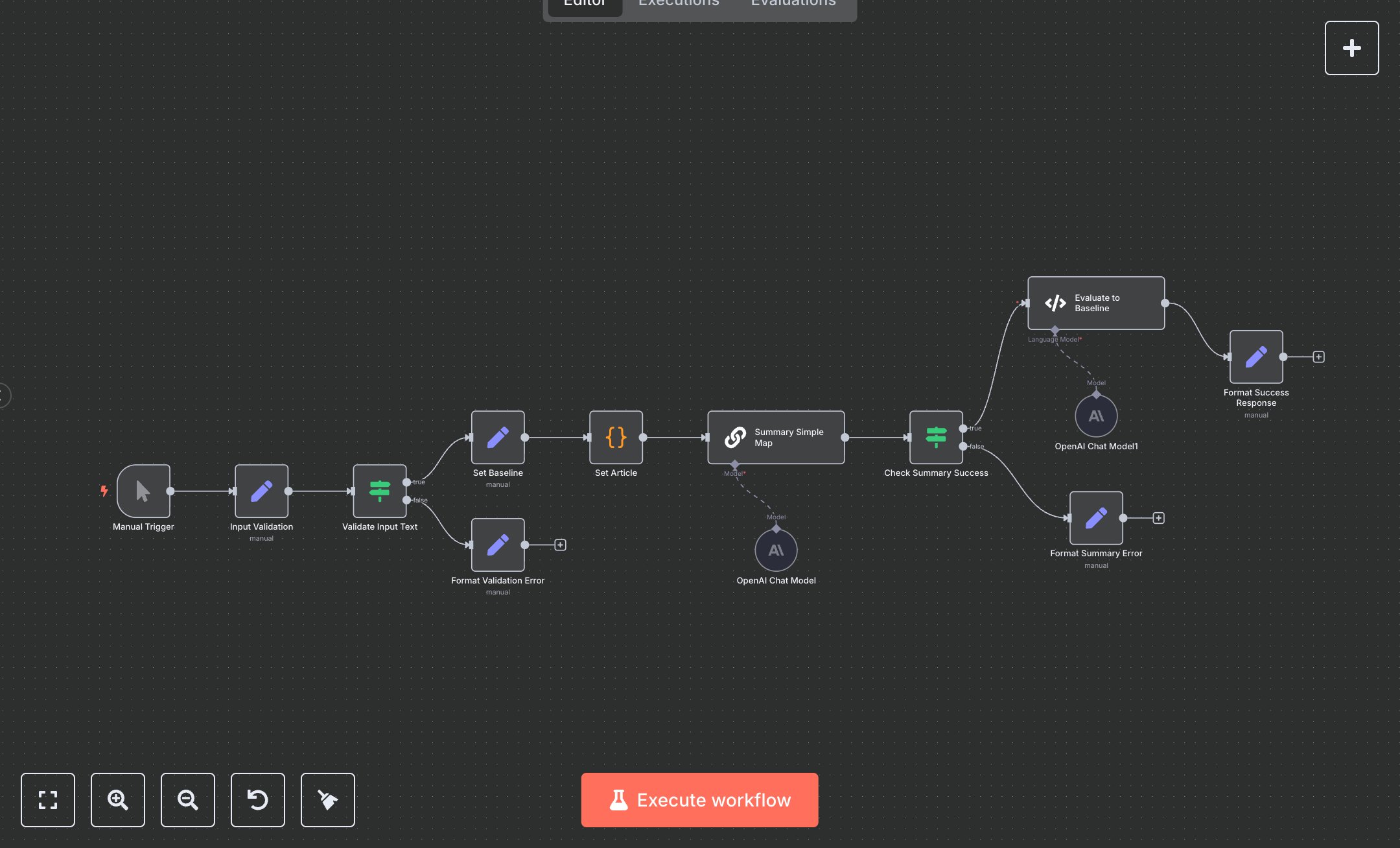Open the Format Validation Error node
This screenshot has height=848, width=1400.
[498, 545]
